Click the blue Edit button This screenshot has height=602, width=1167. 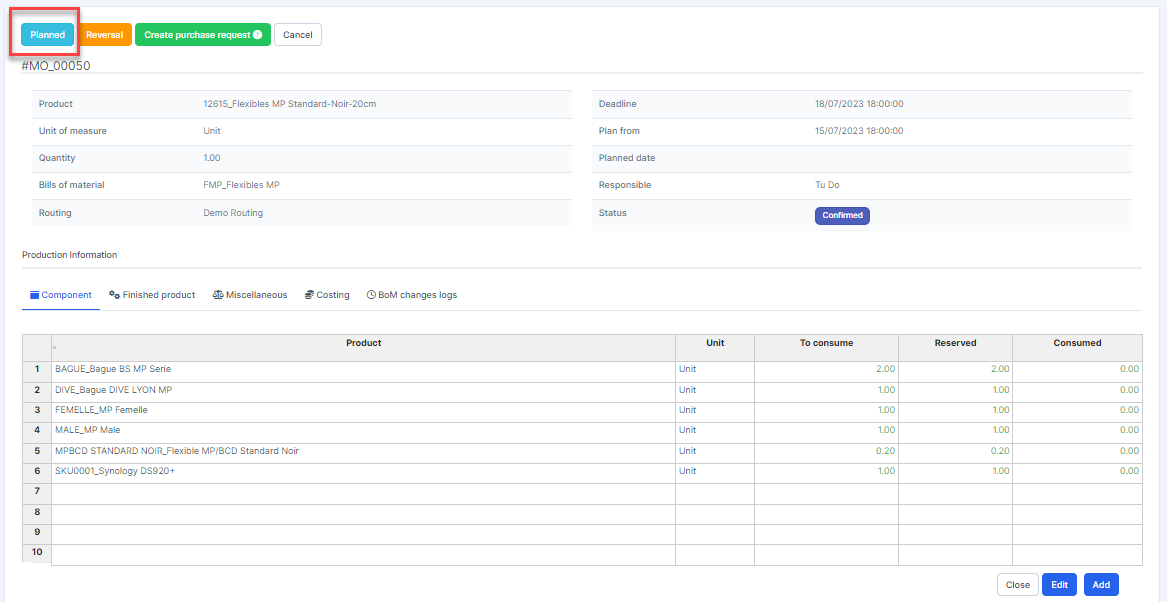pos(1059,585)
